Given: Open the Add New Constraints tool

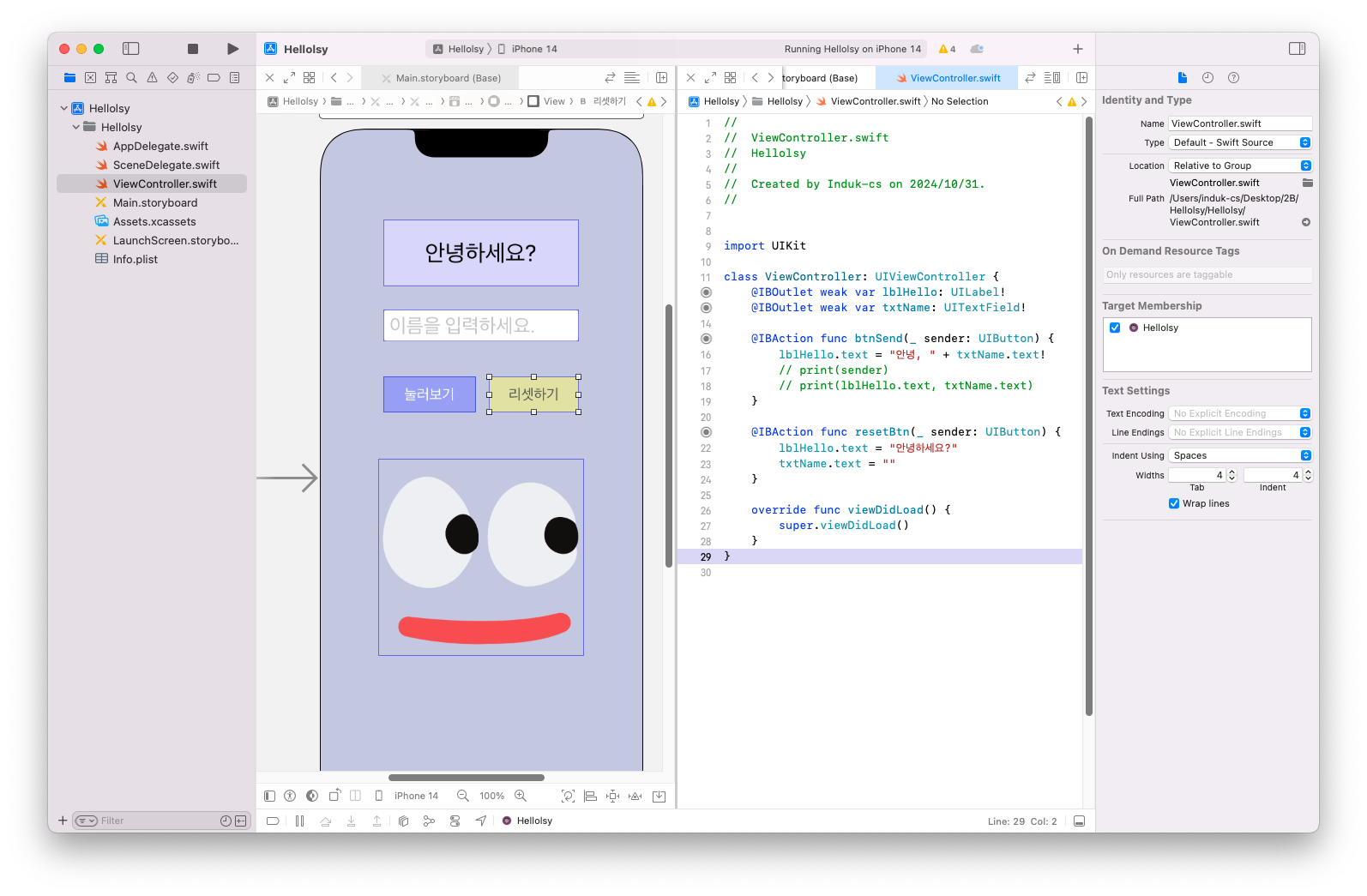Looking at the screenshot, I should tap(612, 796).
